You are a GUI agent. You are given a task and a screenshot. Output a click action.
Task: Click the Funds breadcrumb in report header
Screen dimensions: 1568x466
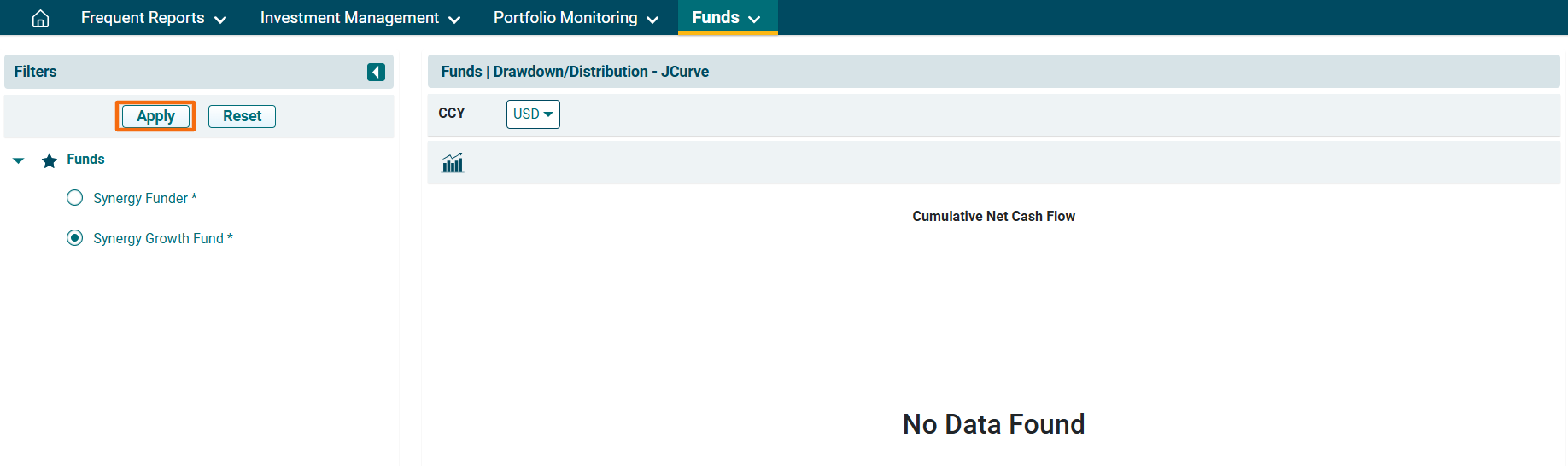tap(461, 72)
